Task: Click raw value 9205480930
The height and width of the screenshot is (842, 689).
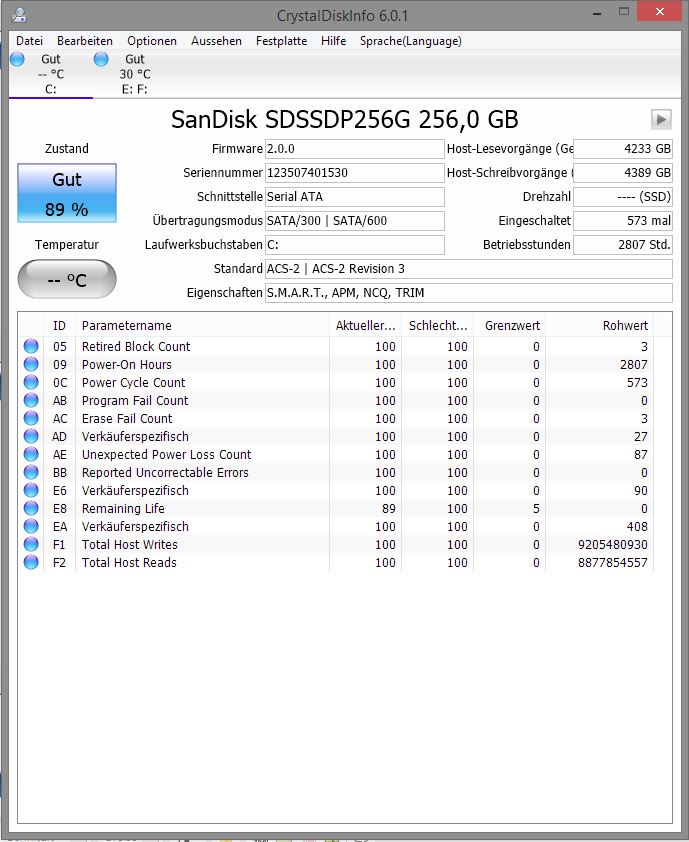Action: pyautogui.click(x=613, y=545)
